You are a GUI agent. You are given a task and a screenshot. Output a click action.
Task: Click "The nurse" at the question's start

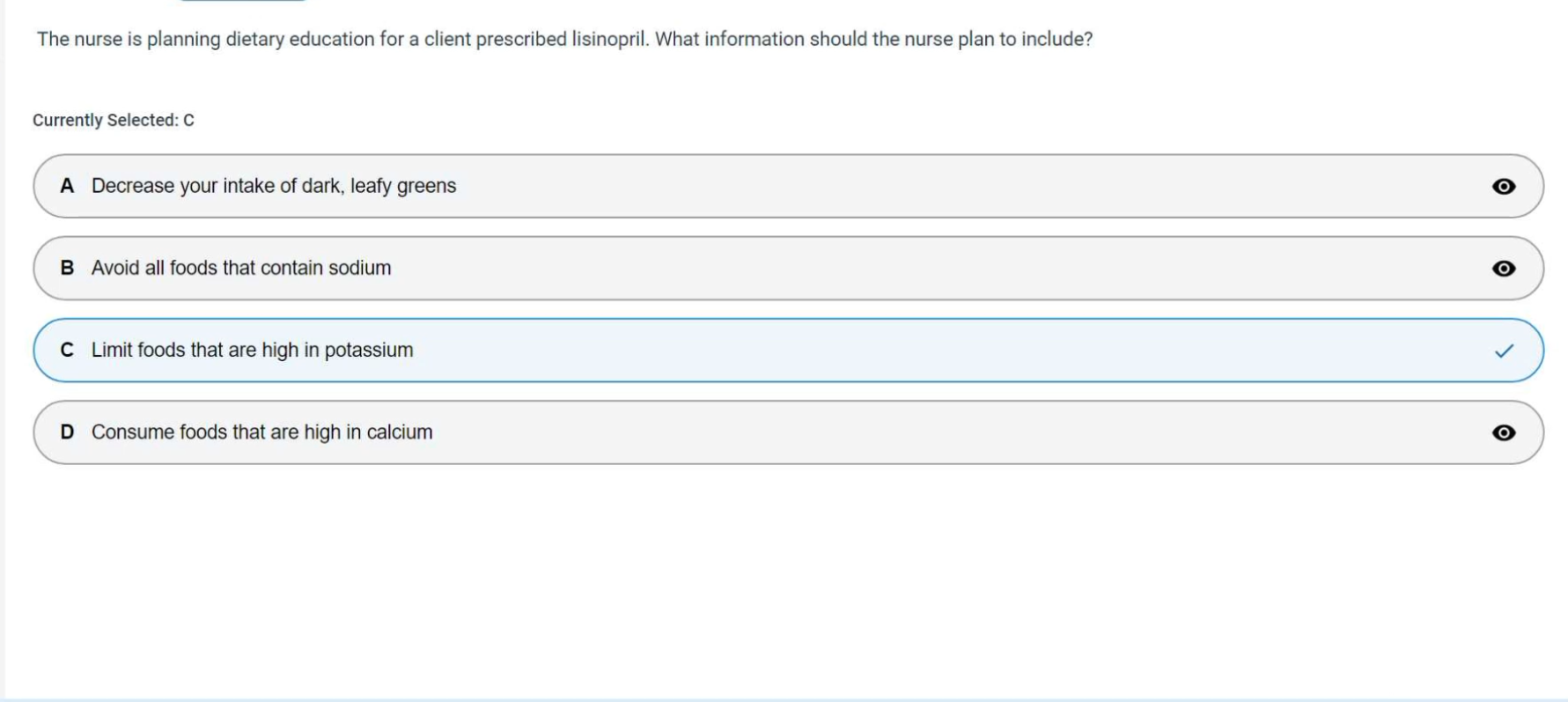[x=79, y=40]
